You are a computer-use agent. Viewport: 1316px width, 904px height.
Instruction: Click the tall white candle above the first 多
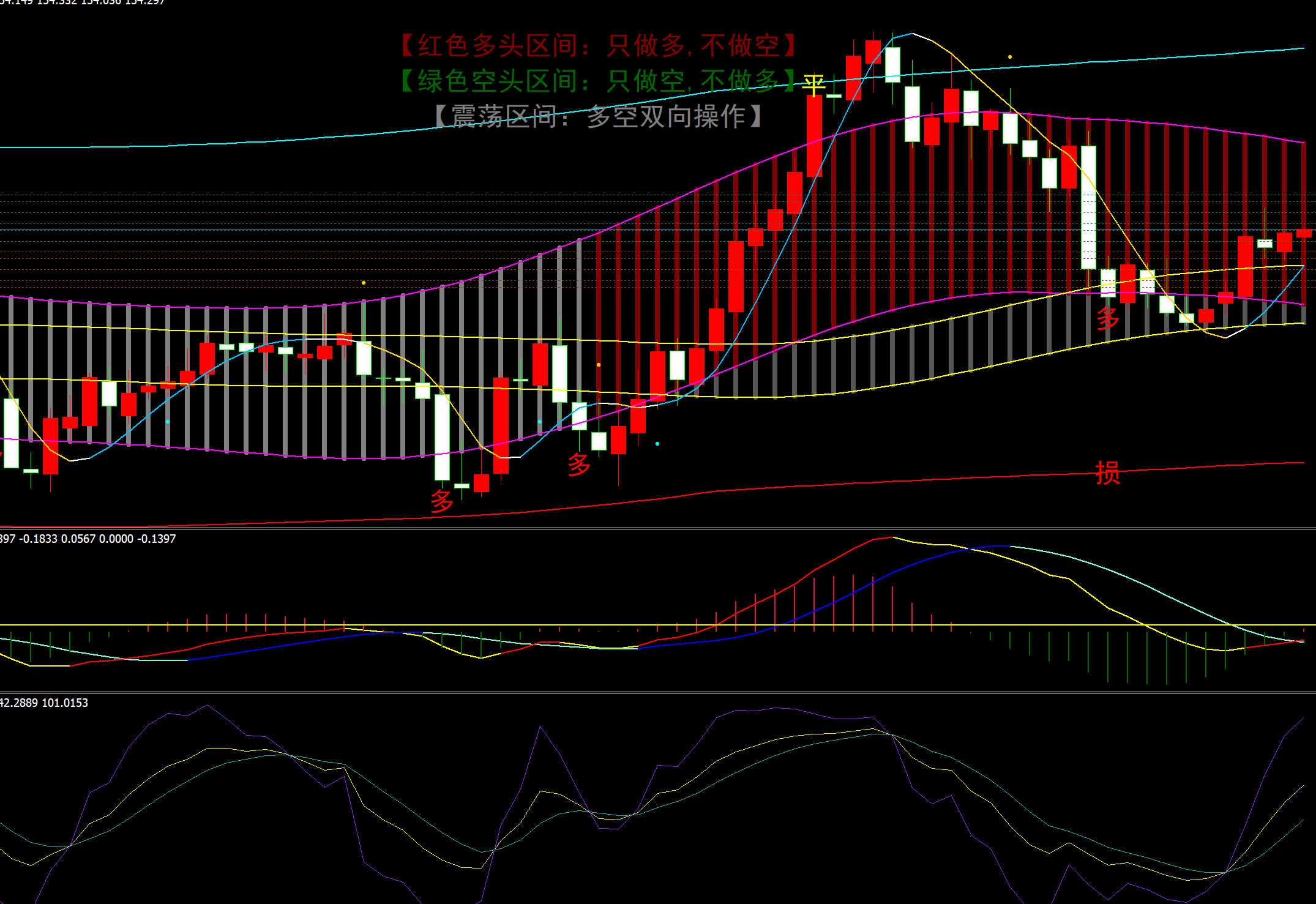pyautogui.click(x=442, y=436)
